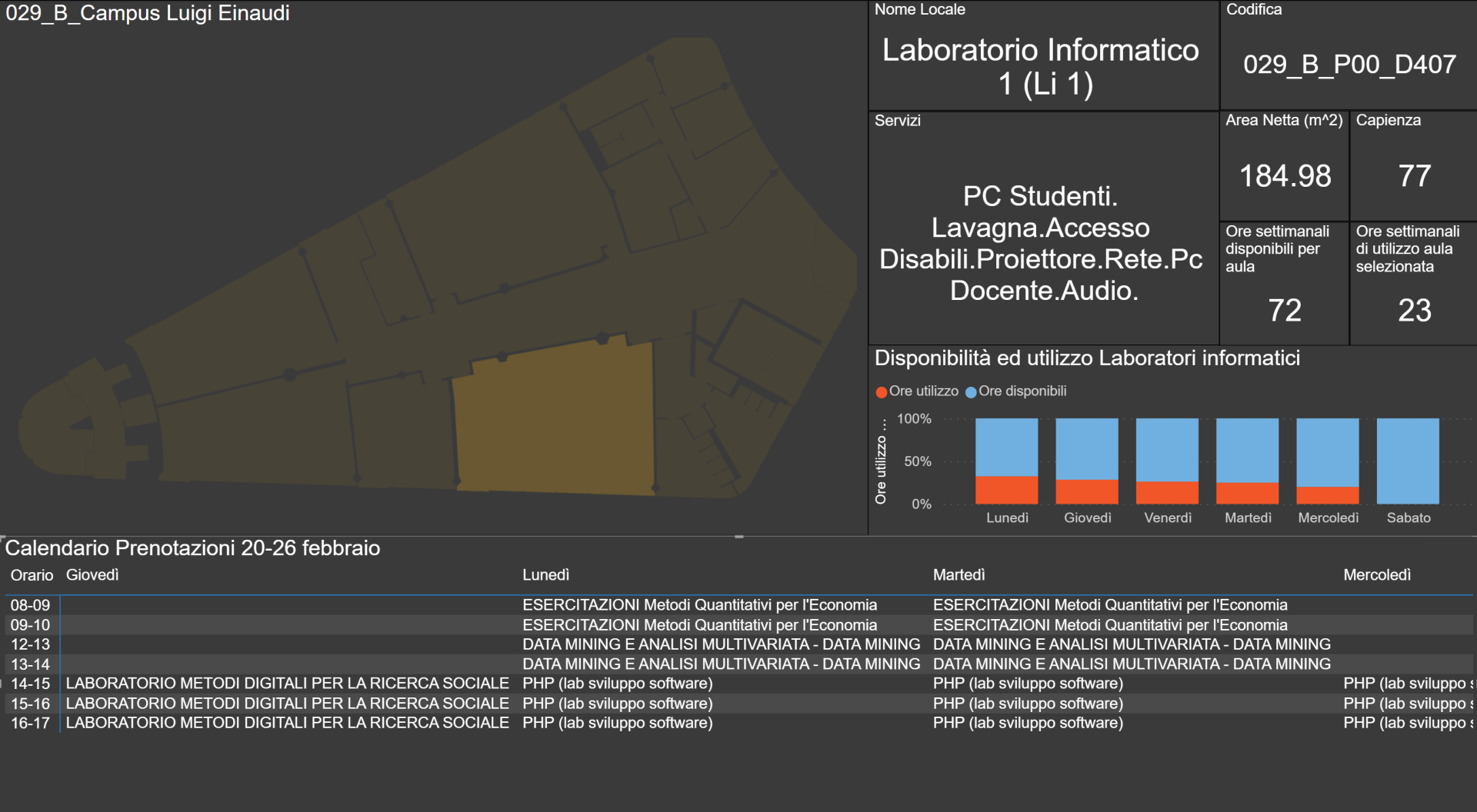Click the Mercoledì column header in calendar table

(x=1376, y=575)
